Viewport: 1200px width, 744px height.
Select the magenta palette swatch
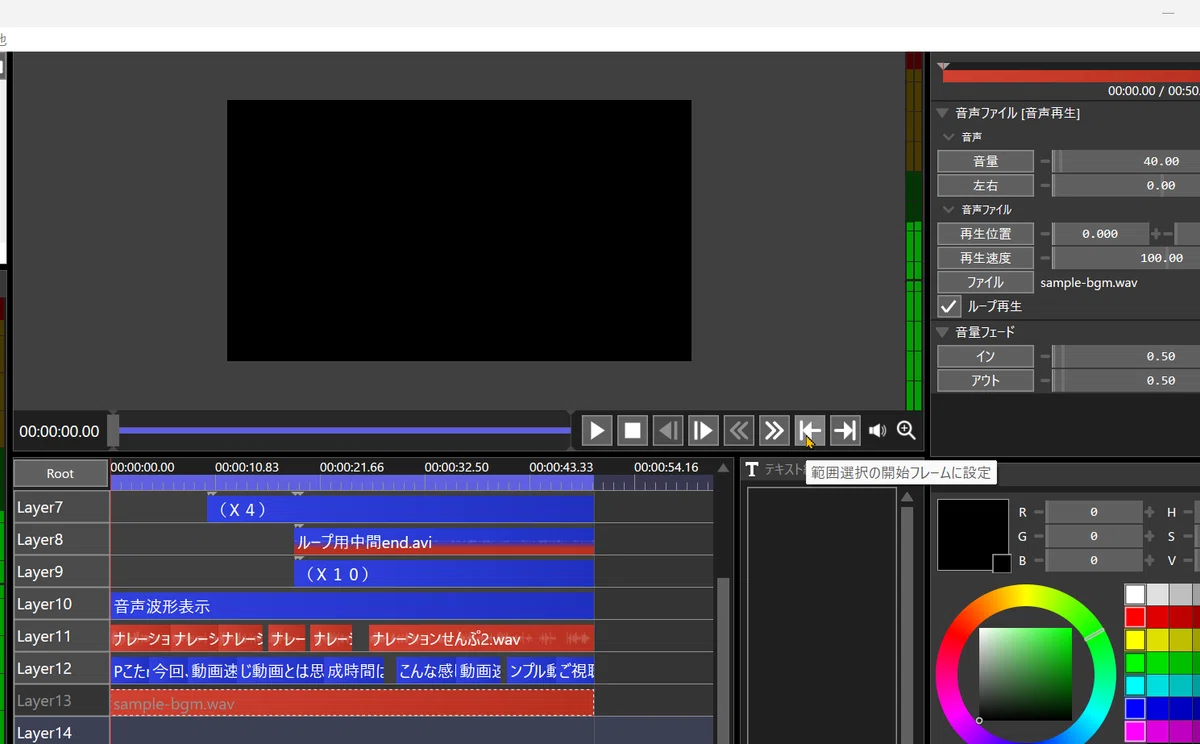tap(1135, 731)
